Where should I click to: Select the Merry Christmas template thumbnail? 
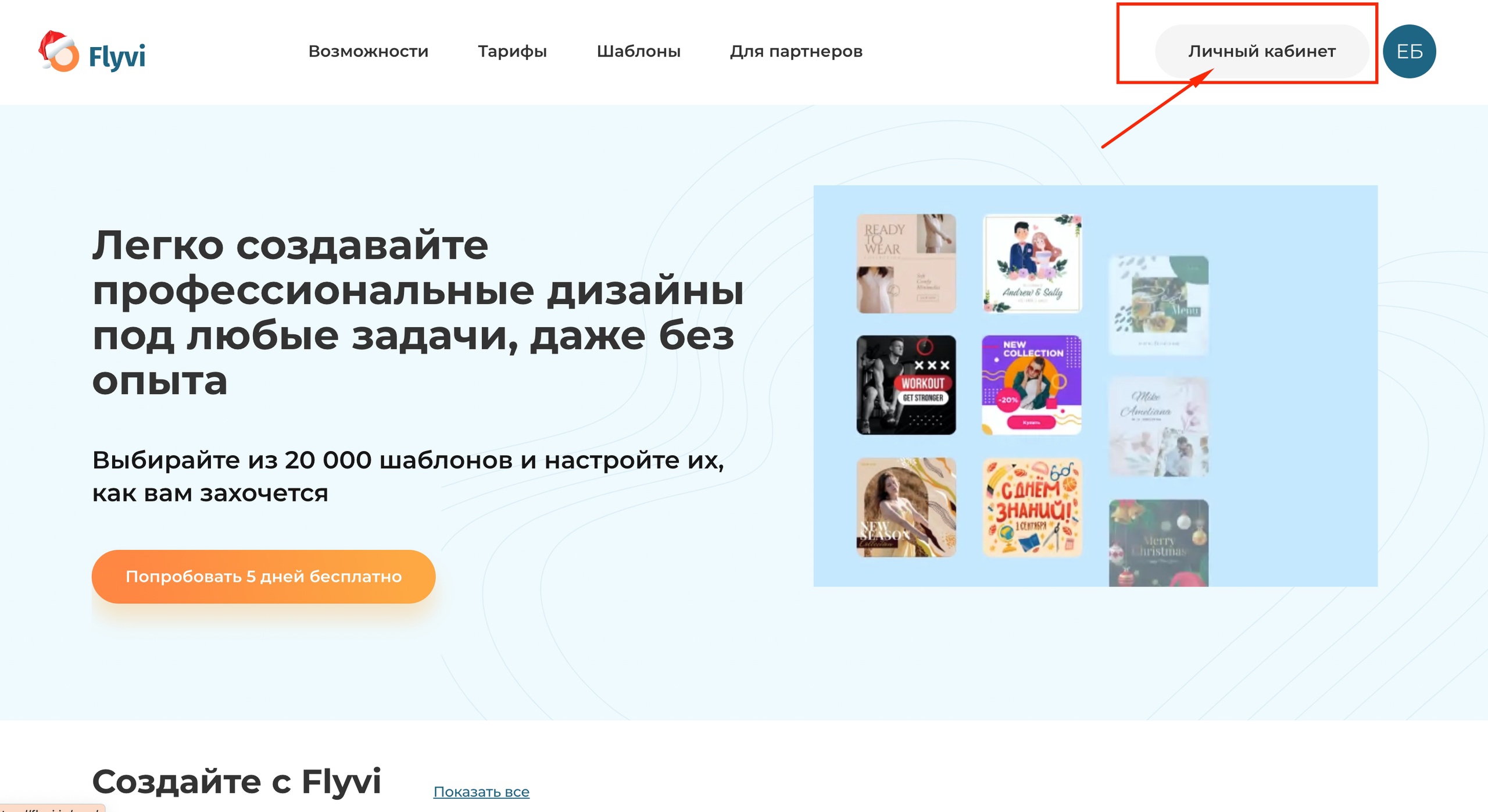(x=1158, y=543)
